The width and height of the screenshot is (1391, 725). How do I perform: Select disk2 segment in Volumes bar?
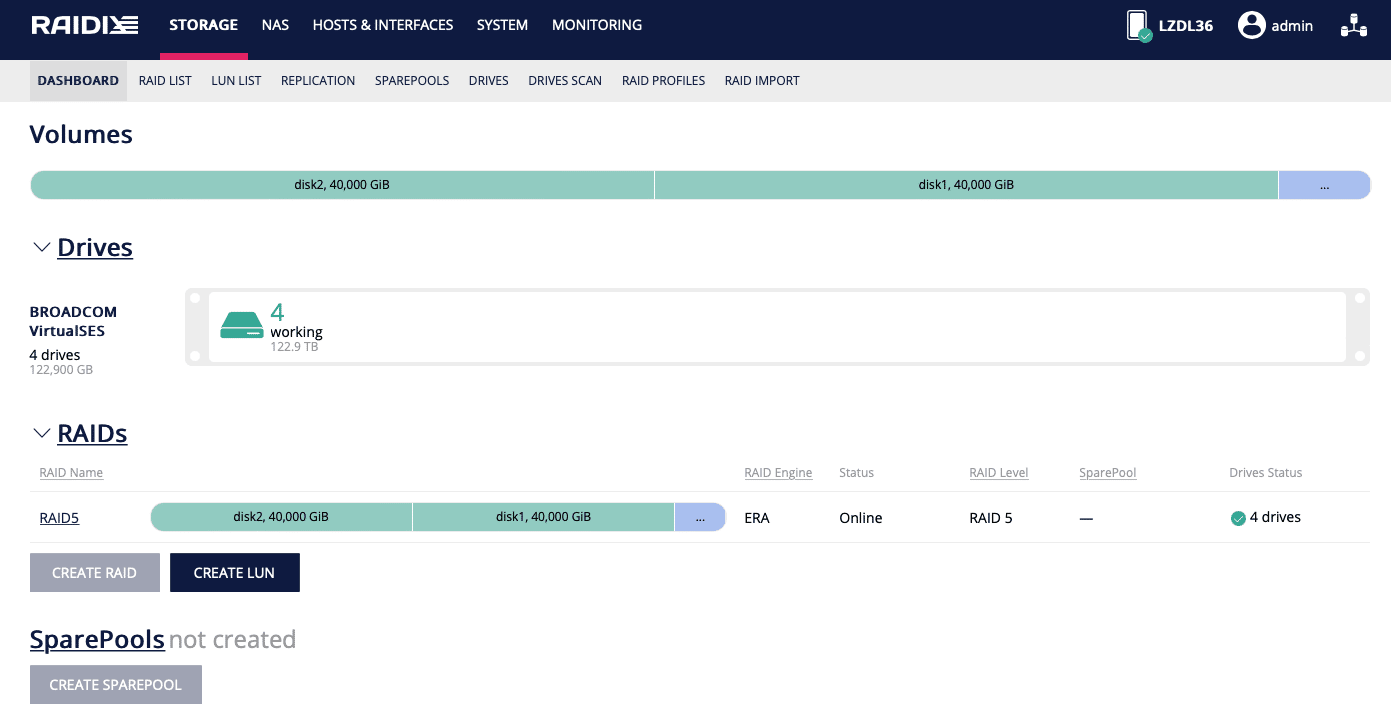[342, 185]
